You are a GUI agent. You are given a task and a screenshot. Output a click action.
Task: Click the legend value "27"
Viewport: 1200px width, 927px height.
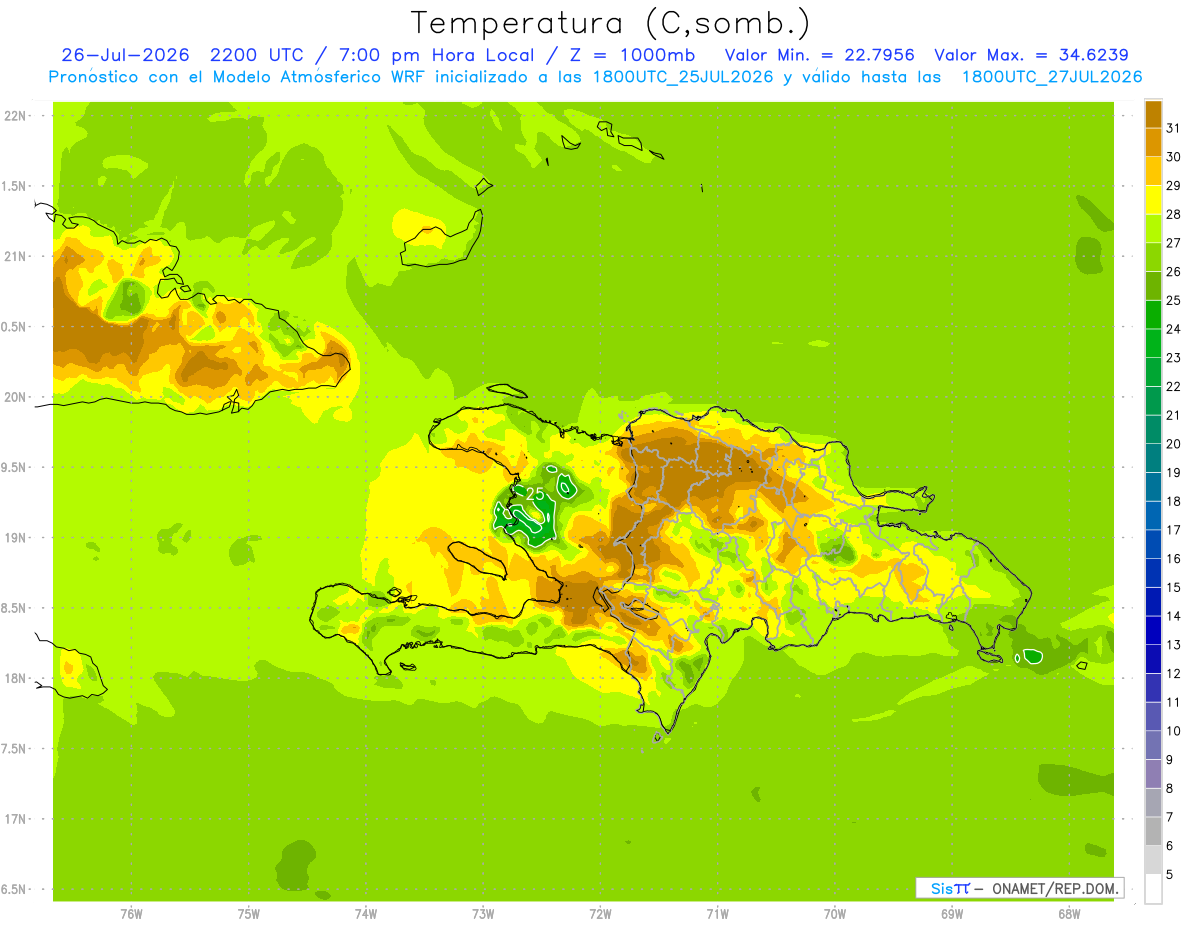point(1173,243)
